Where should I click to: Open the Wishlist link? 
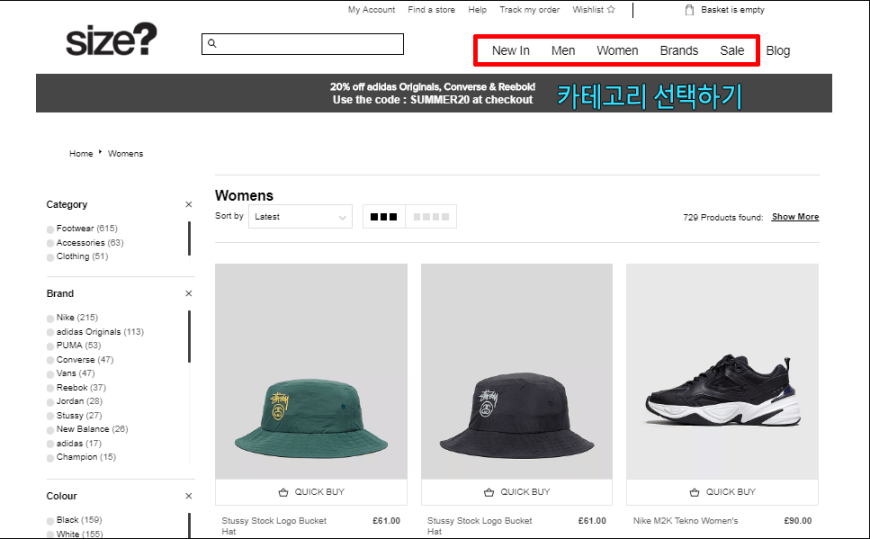point(588,9)
